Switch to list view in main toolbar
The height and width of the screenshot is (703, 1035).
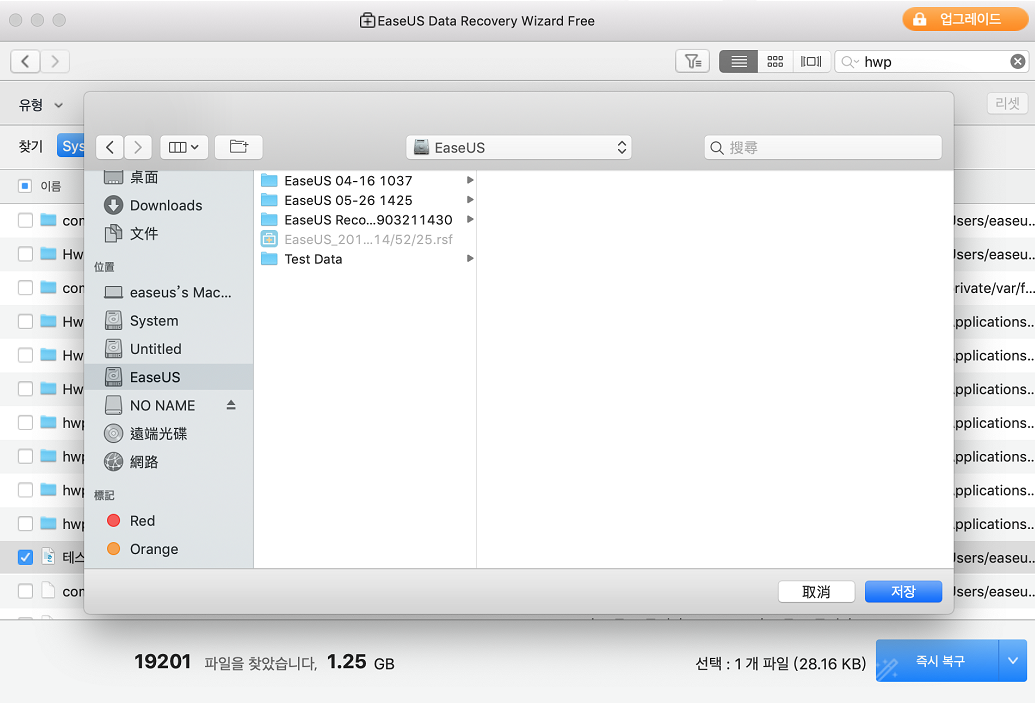coord(739,61)
